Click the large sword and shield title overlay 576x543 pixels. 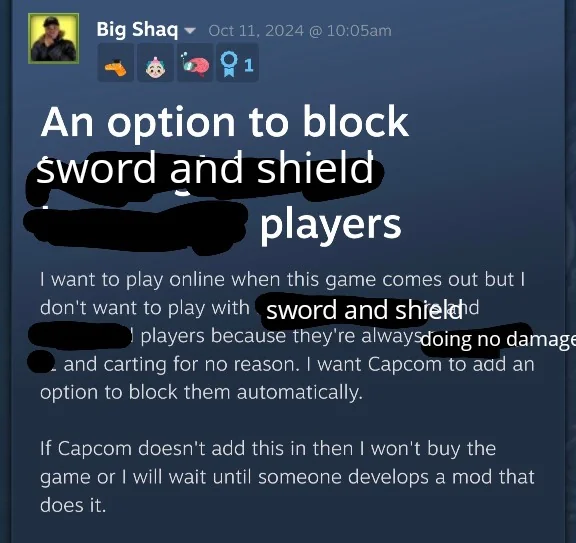[205, 169]
